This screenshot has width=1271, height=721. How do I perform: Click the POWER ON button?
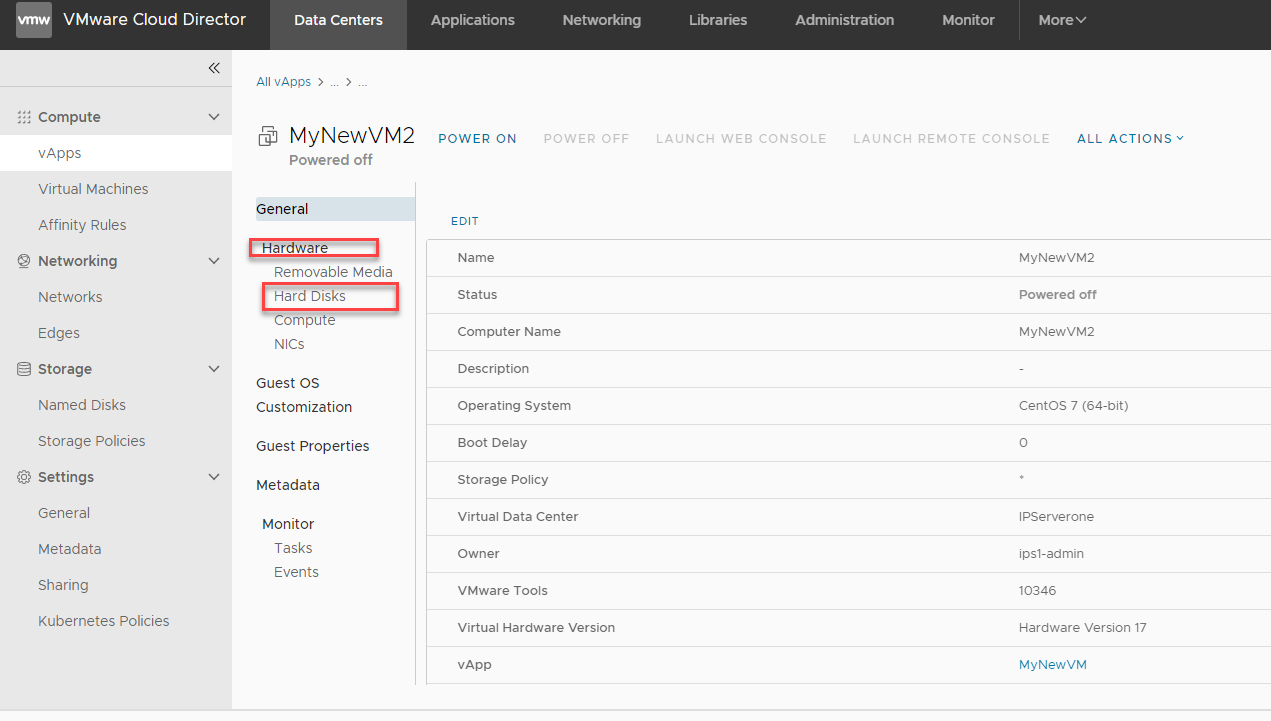pyautogui.click(x=477, y=139)
